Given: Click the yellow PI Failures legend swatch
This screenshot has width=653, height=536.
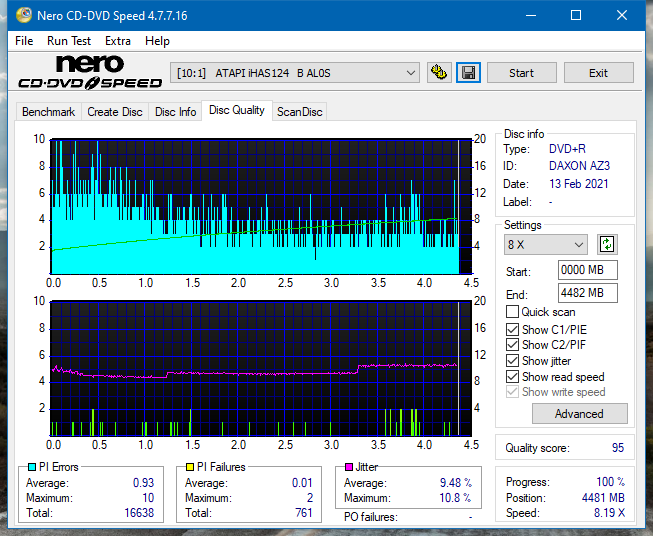Looking at the screenshot, I should (190, 467).
